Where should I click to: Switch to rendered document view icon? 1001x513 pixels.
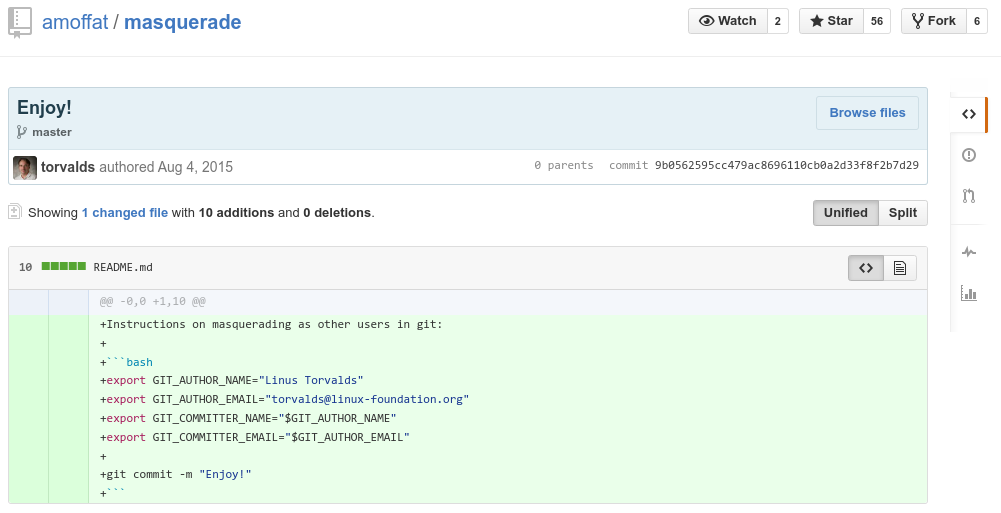point(900,268)
